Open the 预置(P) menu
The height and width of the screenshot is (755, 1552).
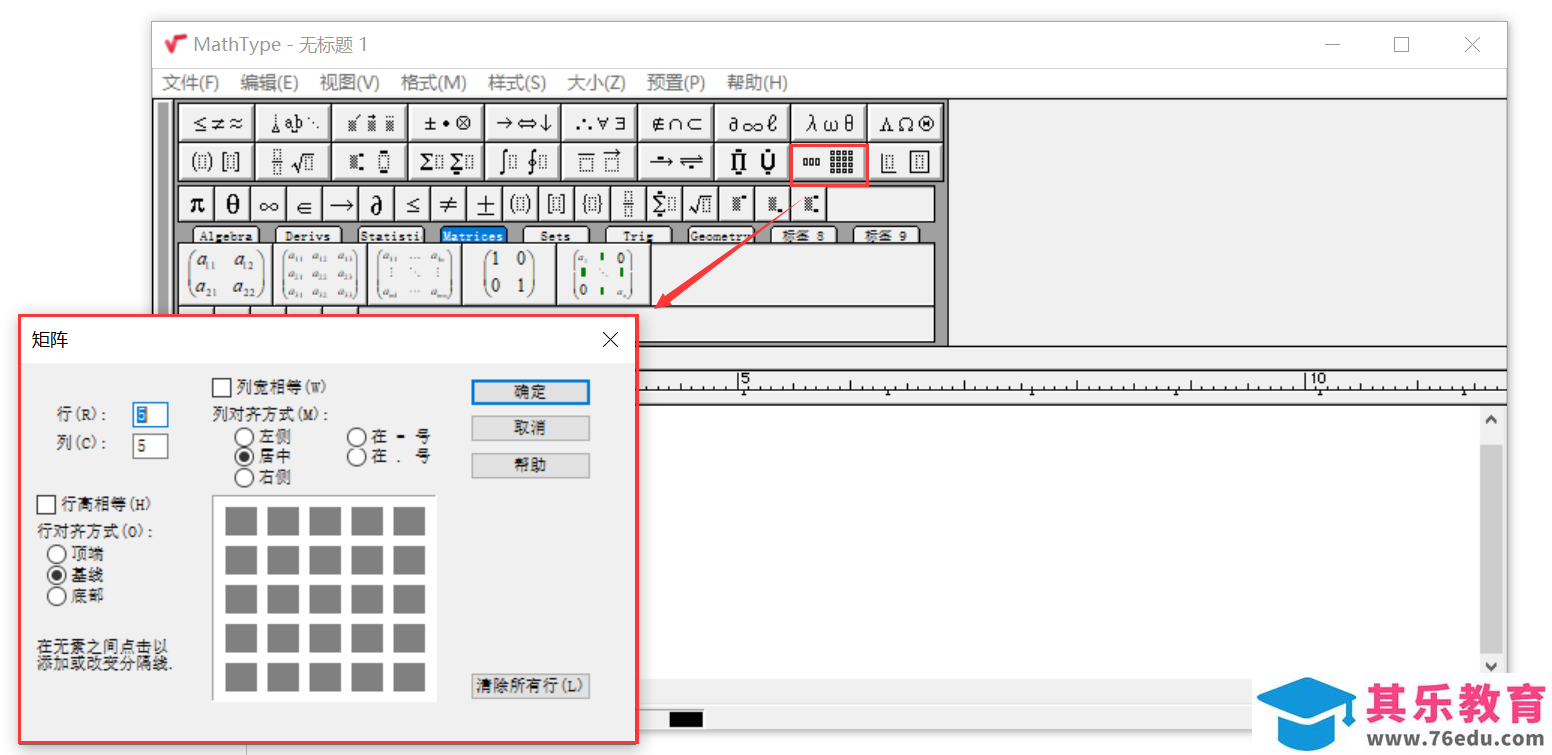tap(676, 82)
